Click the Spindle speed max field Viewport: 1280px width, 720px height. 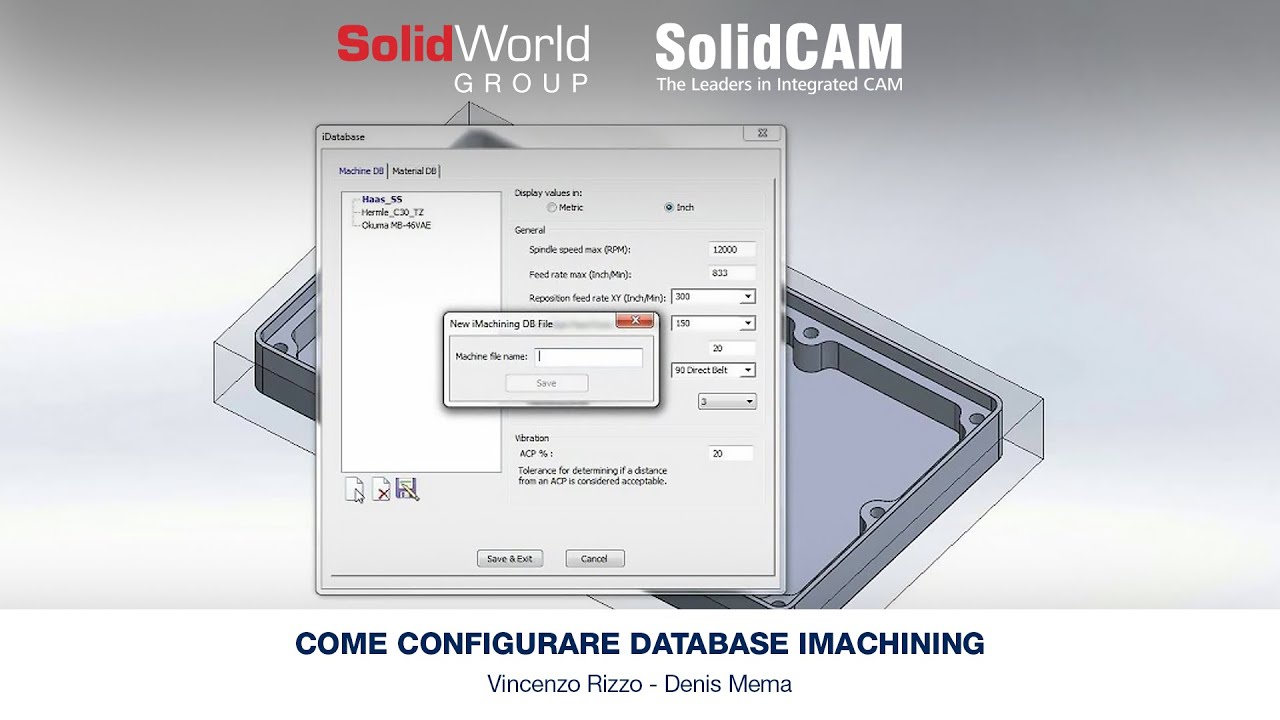tap(731, 250)
